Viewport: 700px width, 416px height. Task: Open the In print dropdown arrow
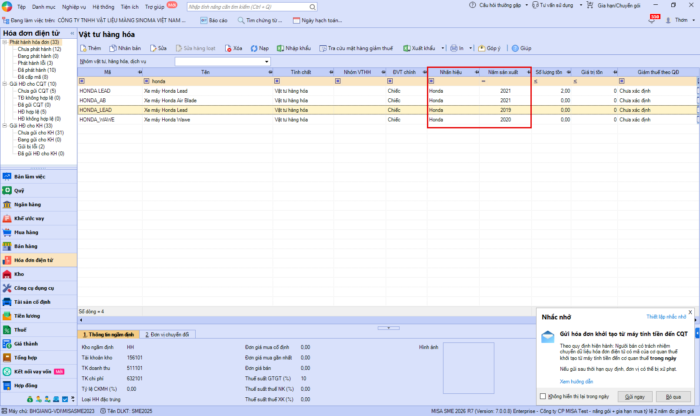pyautogui.click(x=471, y=48)
